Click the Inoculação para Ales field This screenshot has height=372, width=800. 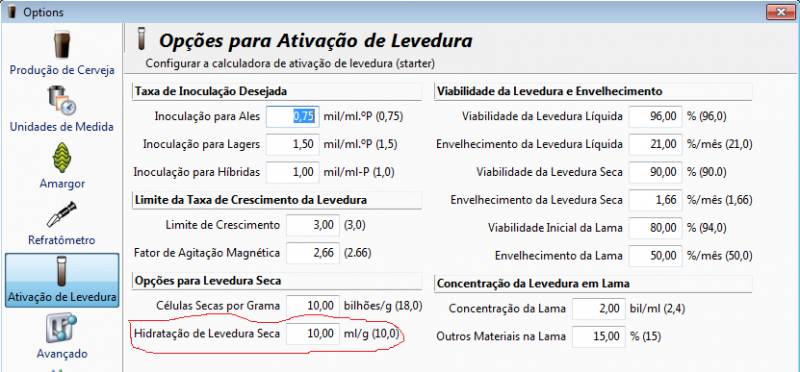[x=293, y=117]
